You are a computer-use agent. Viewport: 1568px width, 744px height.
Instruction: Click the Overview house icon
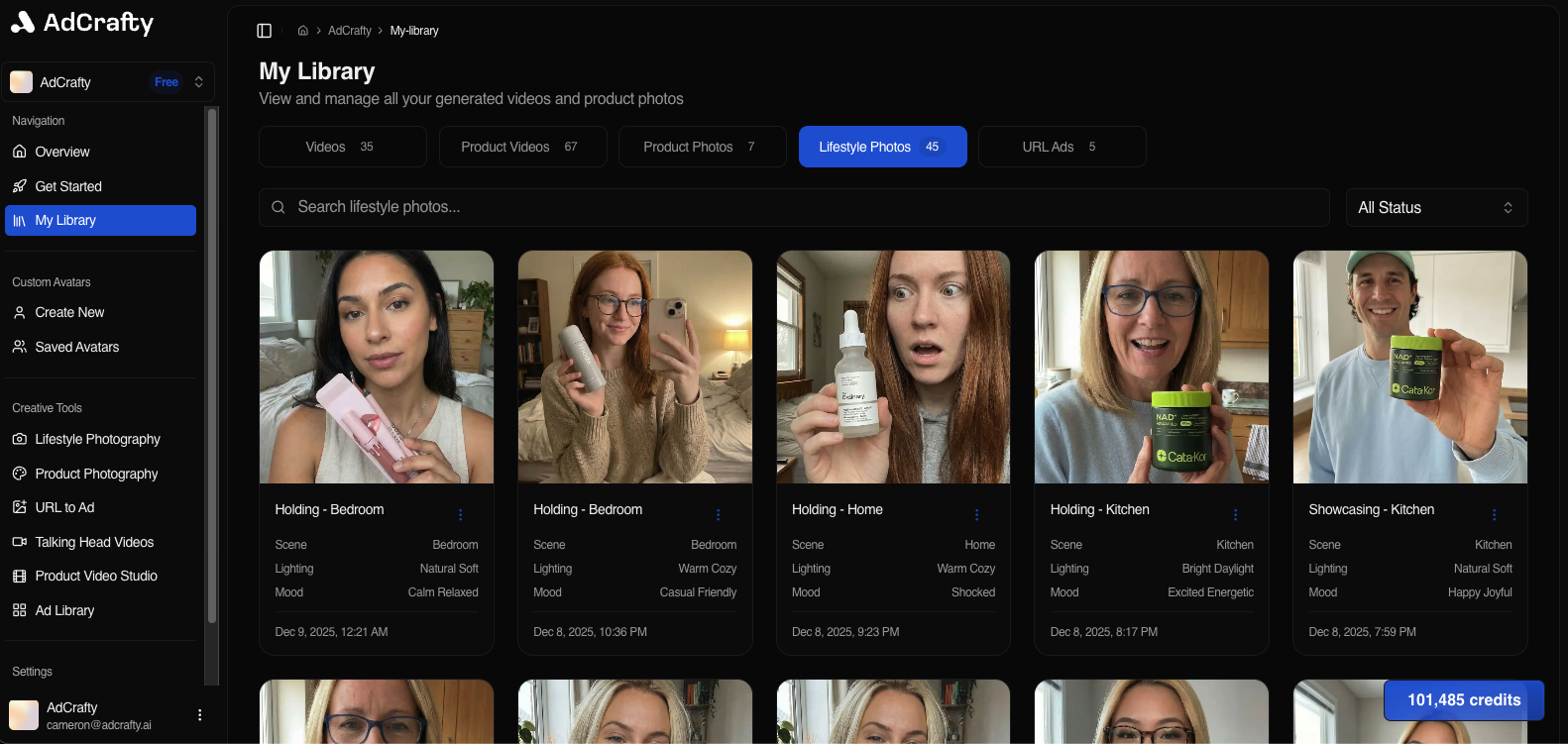tap(20, 152)
